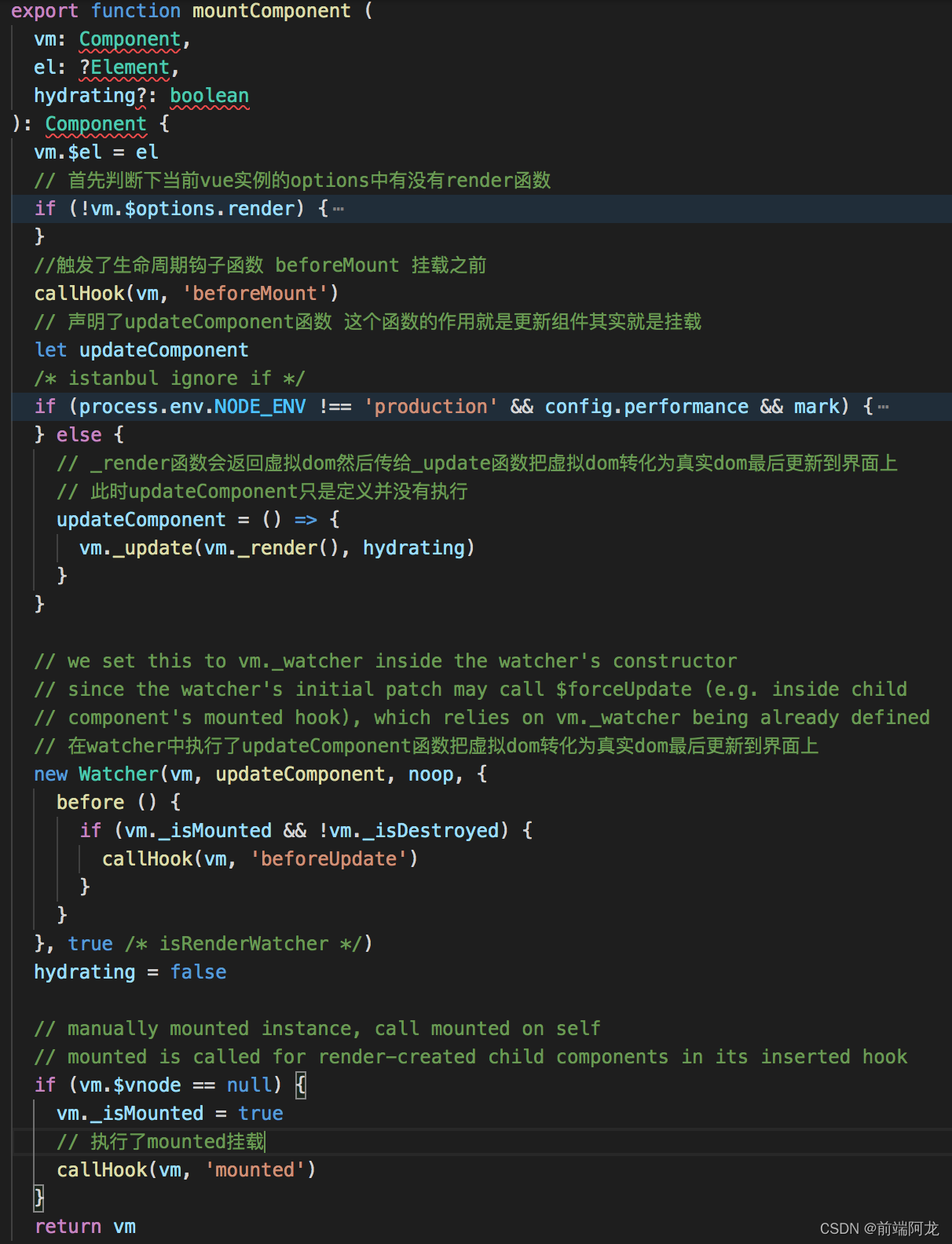
Task: Click the '执行了mounted挂载' comment line
Action: [x=161, y=1142]
